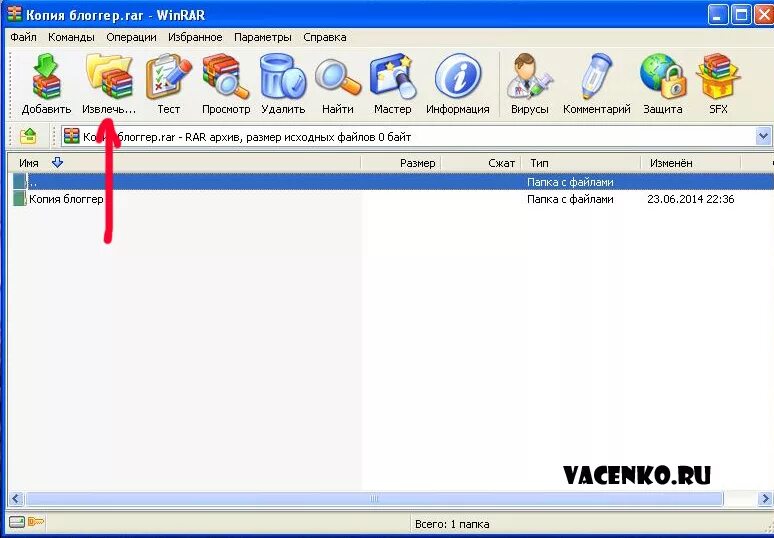Screen dimensions: 774x538
Task: Open the Операции menu
Action: pyautogui.click(x=131, y=37)
